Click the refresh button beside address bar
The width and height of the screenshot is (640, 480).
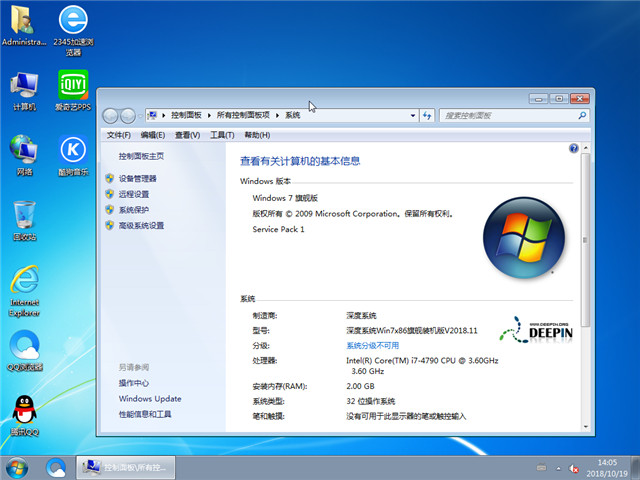point(427,116)
